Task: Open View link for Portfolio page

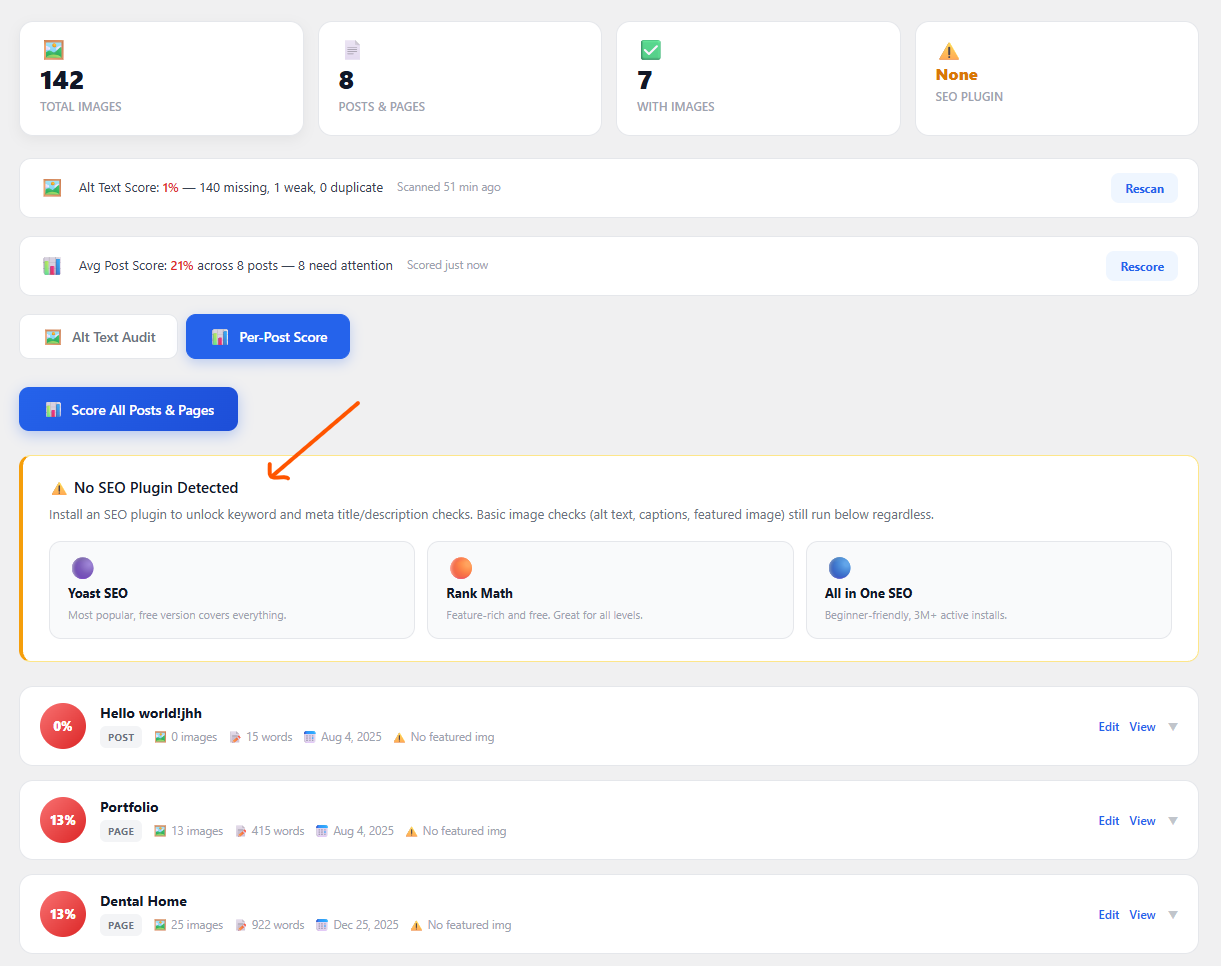Action: (1143, 821)
